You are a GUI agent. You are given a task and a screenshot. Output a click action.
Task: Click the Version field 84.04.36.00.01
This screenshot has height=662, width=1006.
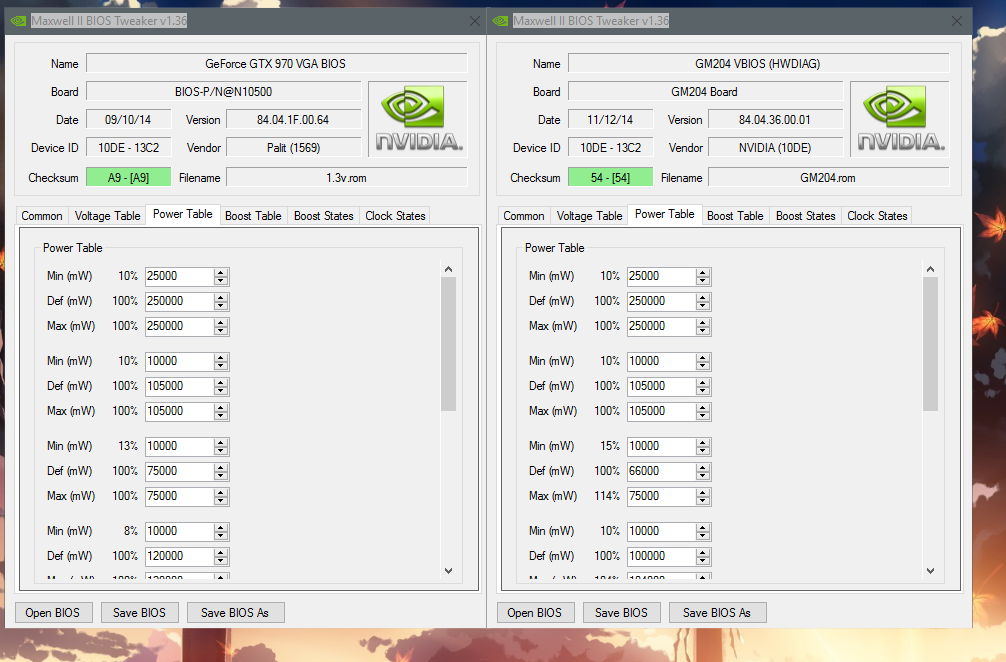[x=775, y=120]
